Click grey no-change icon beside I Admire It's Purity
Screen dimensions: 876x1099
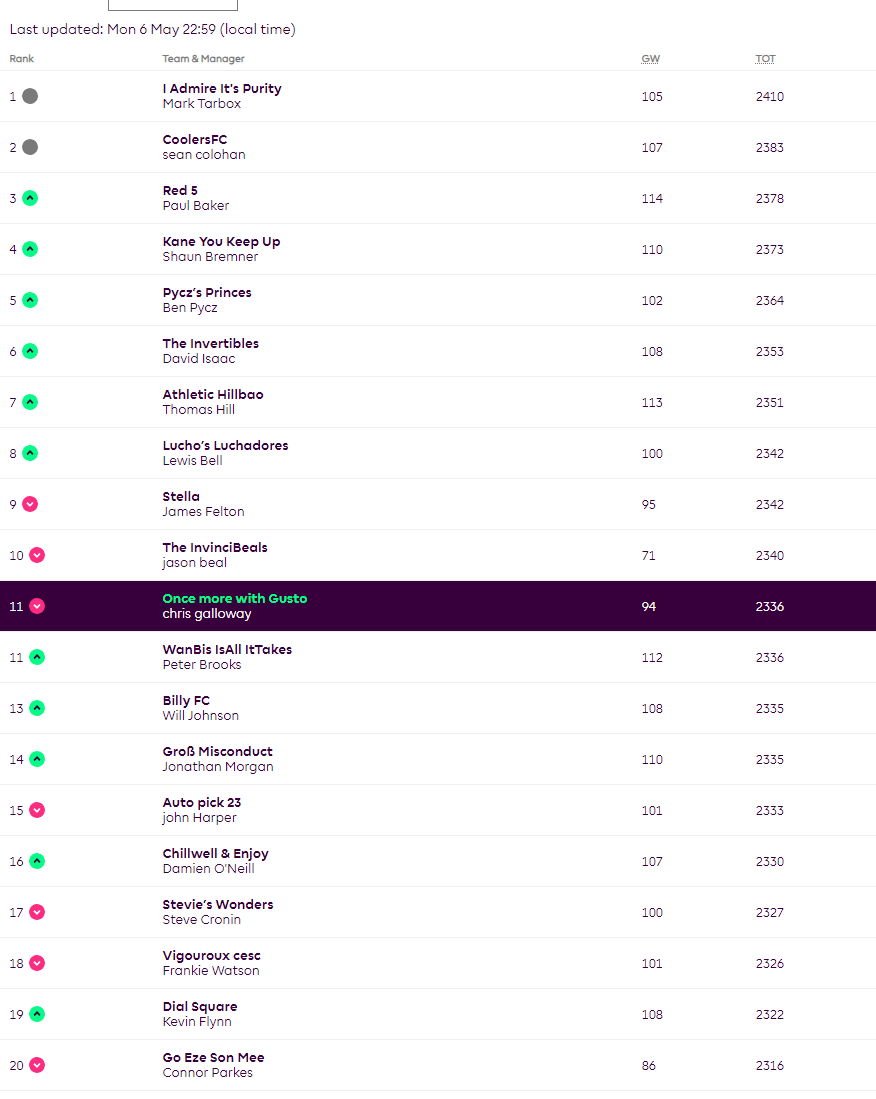click(30, 96)
